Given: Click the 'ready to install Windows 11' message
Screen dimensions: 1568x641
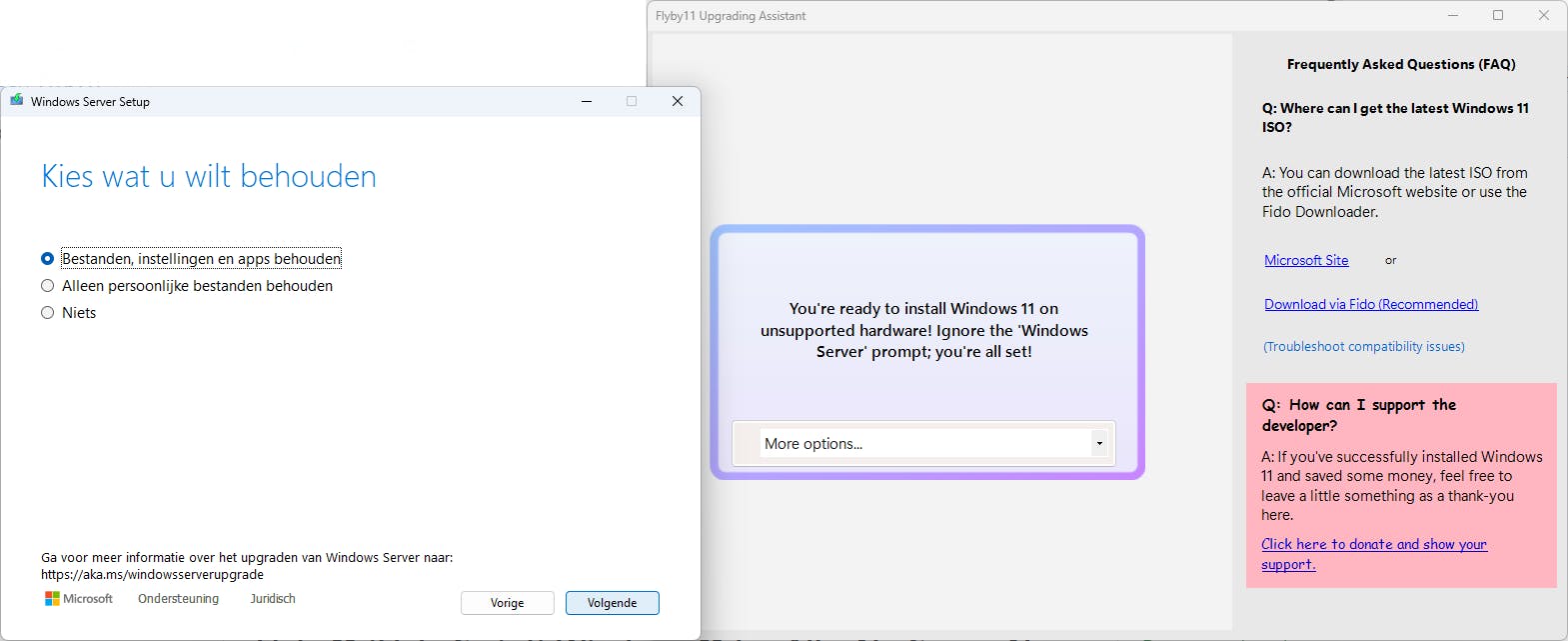Looking at the screenshot, I should 924,330.
